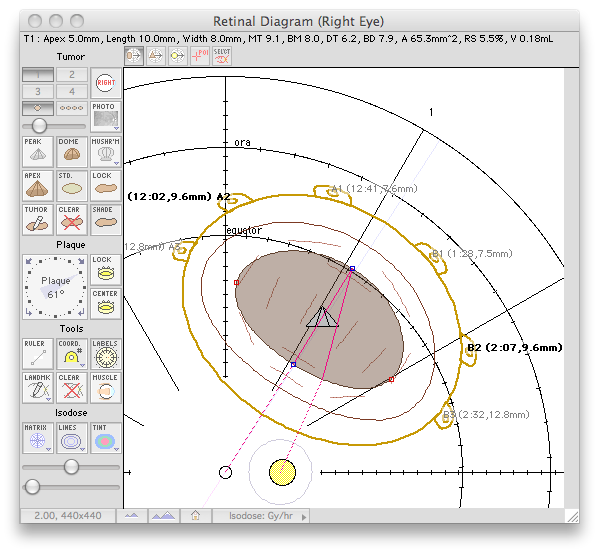This screenshot has width=599, height=553.
Task: Activate the POI crosshair tool
Action: point(200,56)
